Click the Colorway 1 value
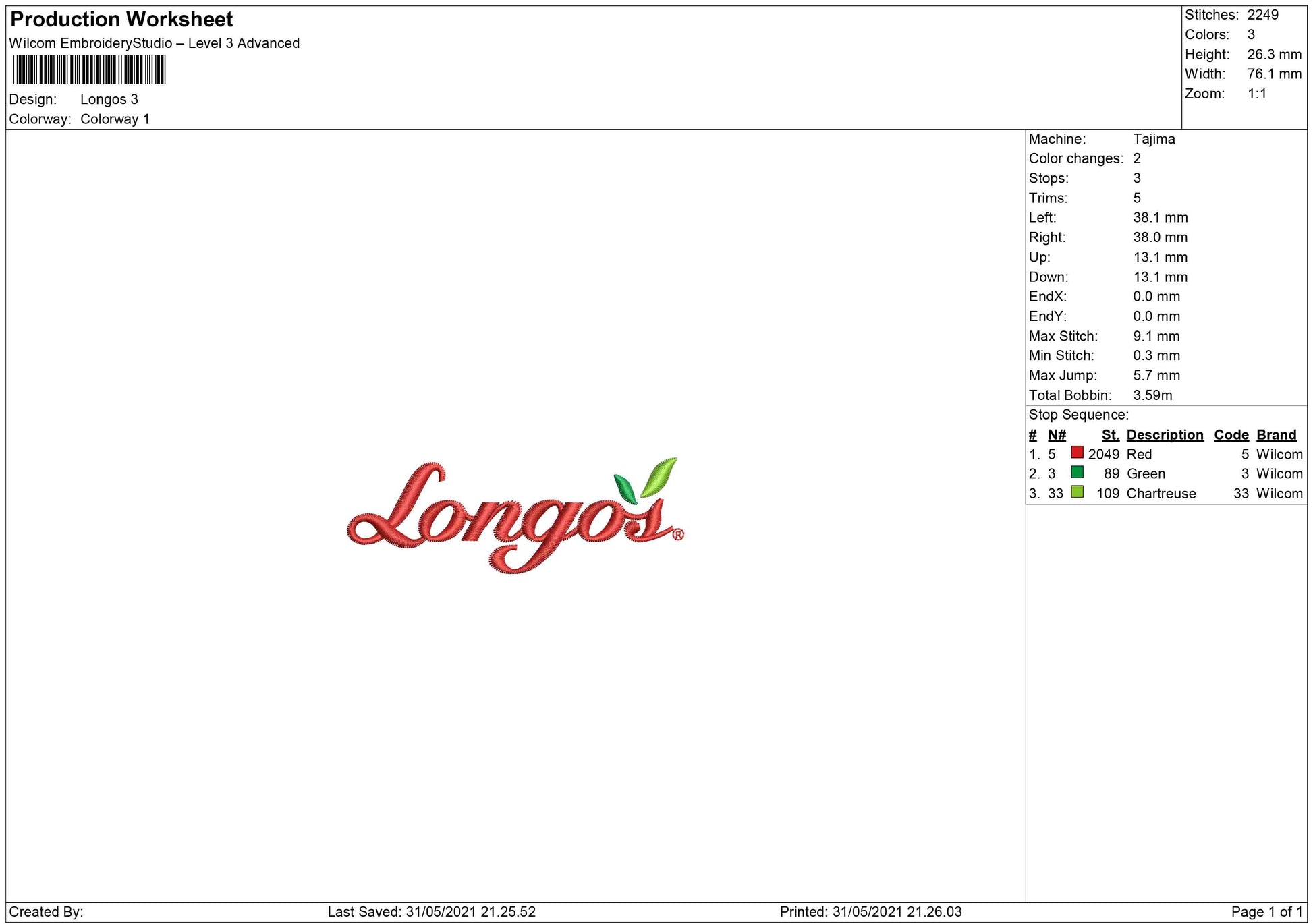This screenshot has width=1313, height=924. tap(115, 119)
